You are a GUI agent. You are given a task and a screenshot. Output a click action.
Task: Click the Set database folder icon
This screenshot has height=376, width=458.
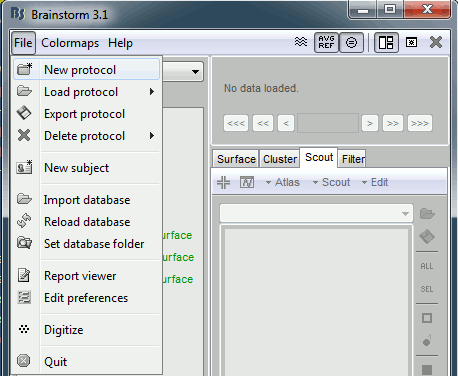(x=24, y=243)
